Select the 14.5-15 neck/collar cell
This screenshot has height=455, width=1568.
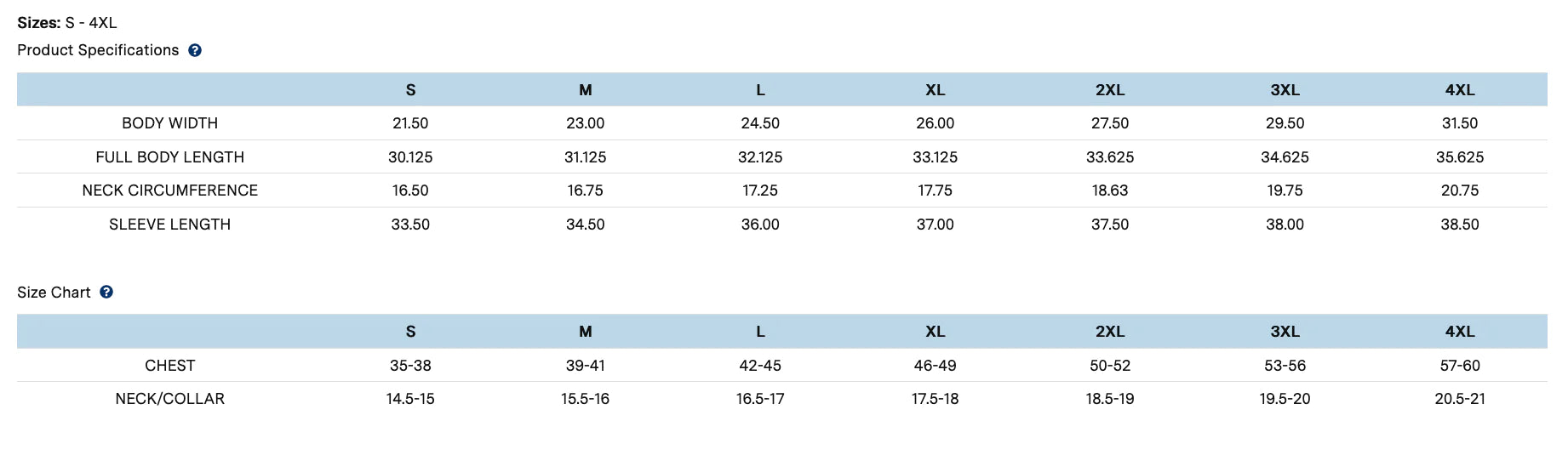pos(410,399)
